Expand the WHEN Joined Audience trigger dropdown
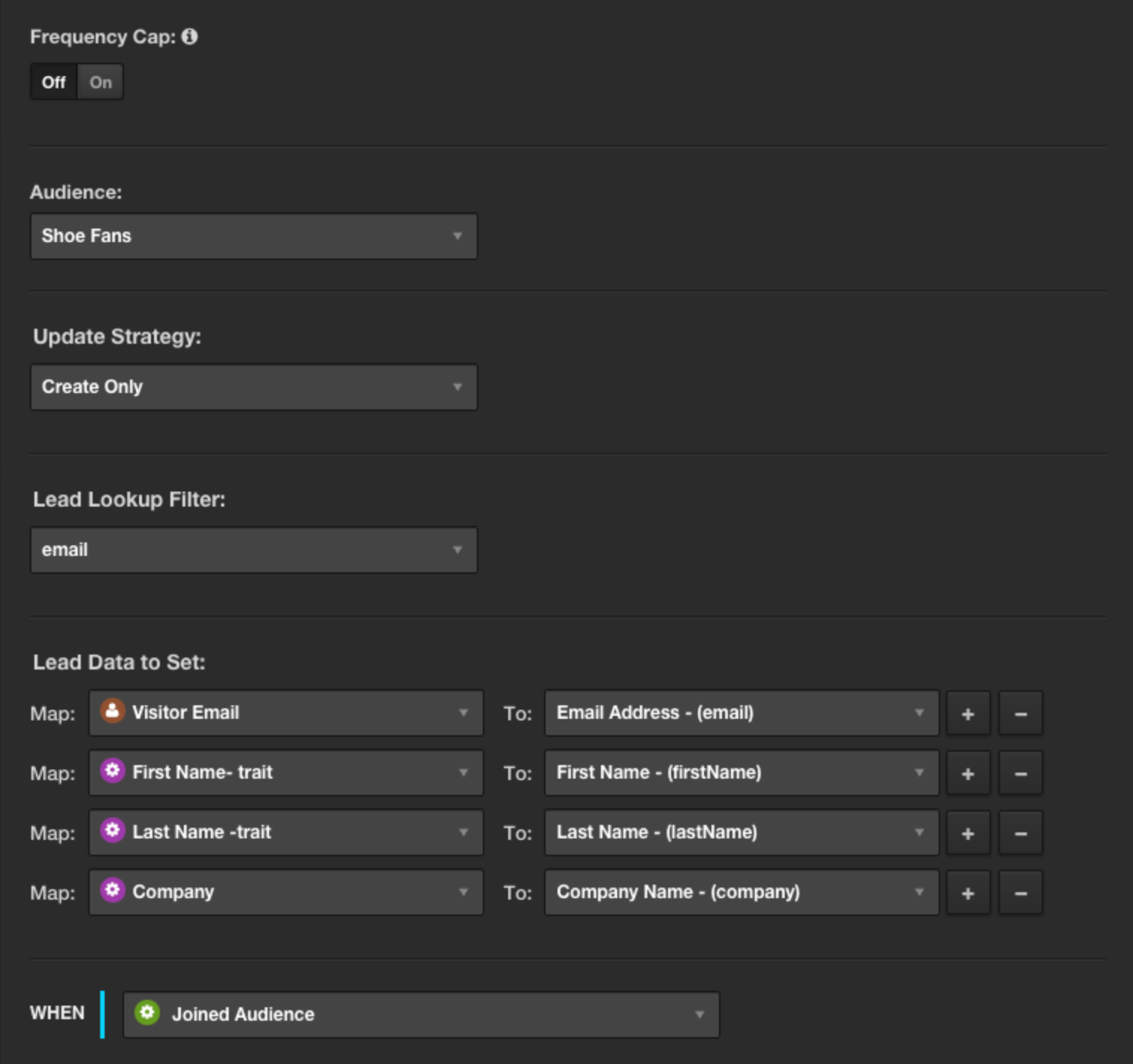This screenshot has height=1064, width=1133. [x=421, y=1015]
